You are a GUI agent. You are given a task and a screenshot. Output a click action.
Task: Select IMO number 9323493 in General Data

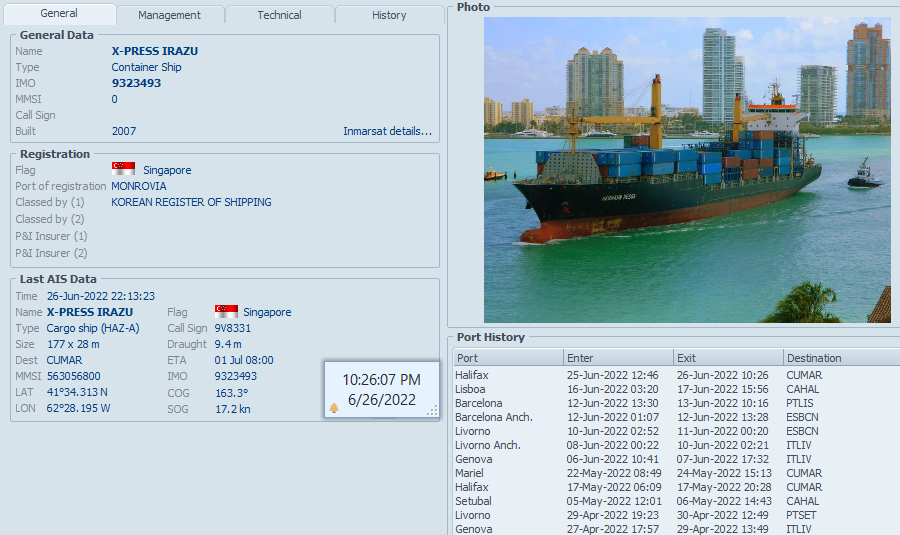[x=137, y=83]
